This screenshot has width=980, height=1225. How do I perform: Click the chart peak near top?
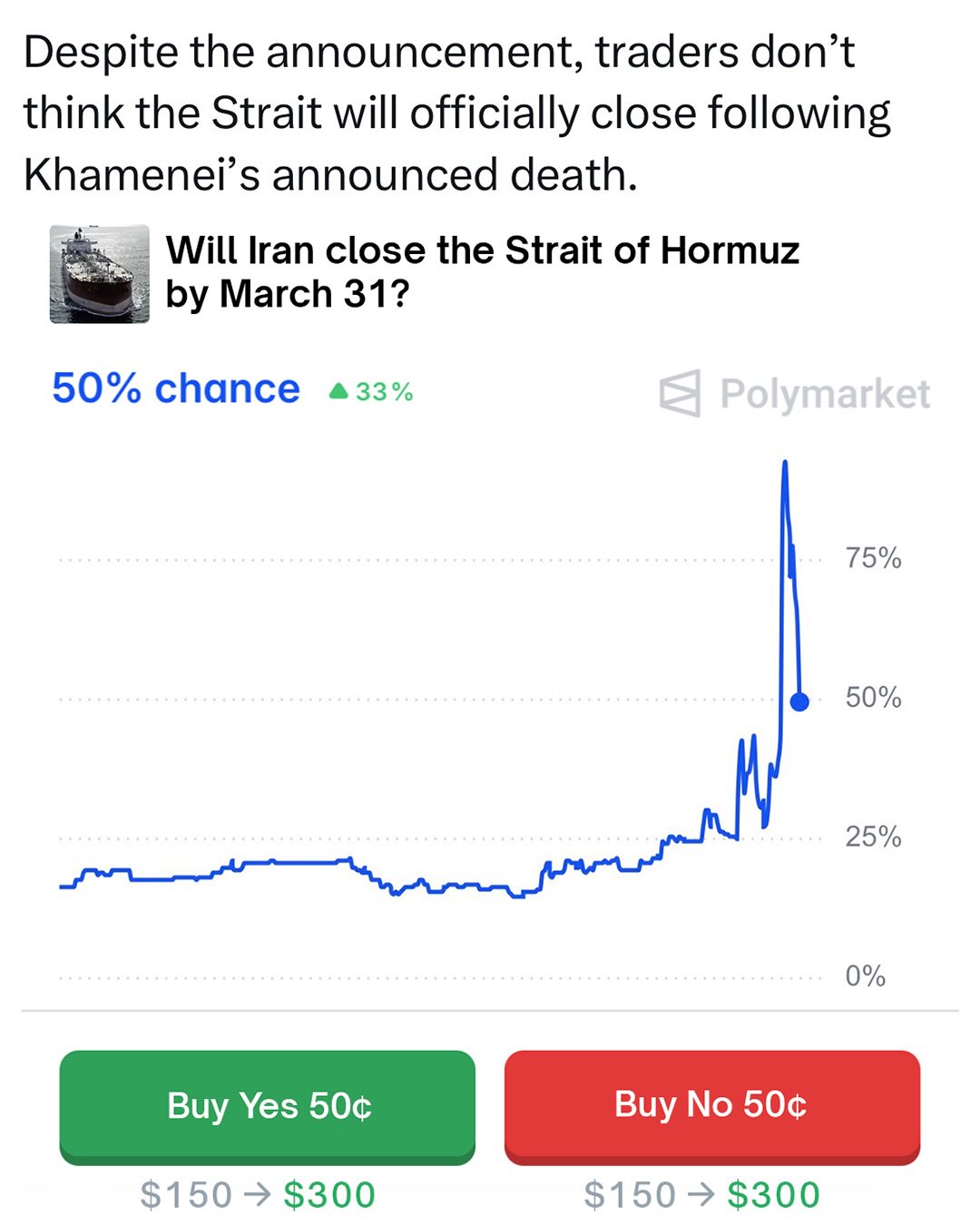coord(785,465)
